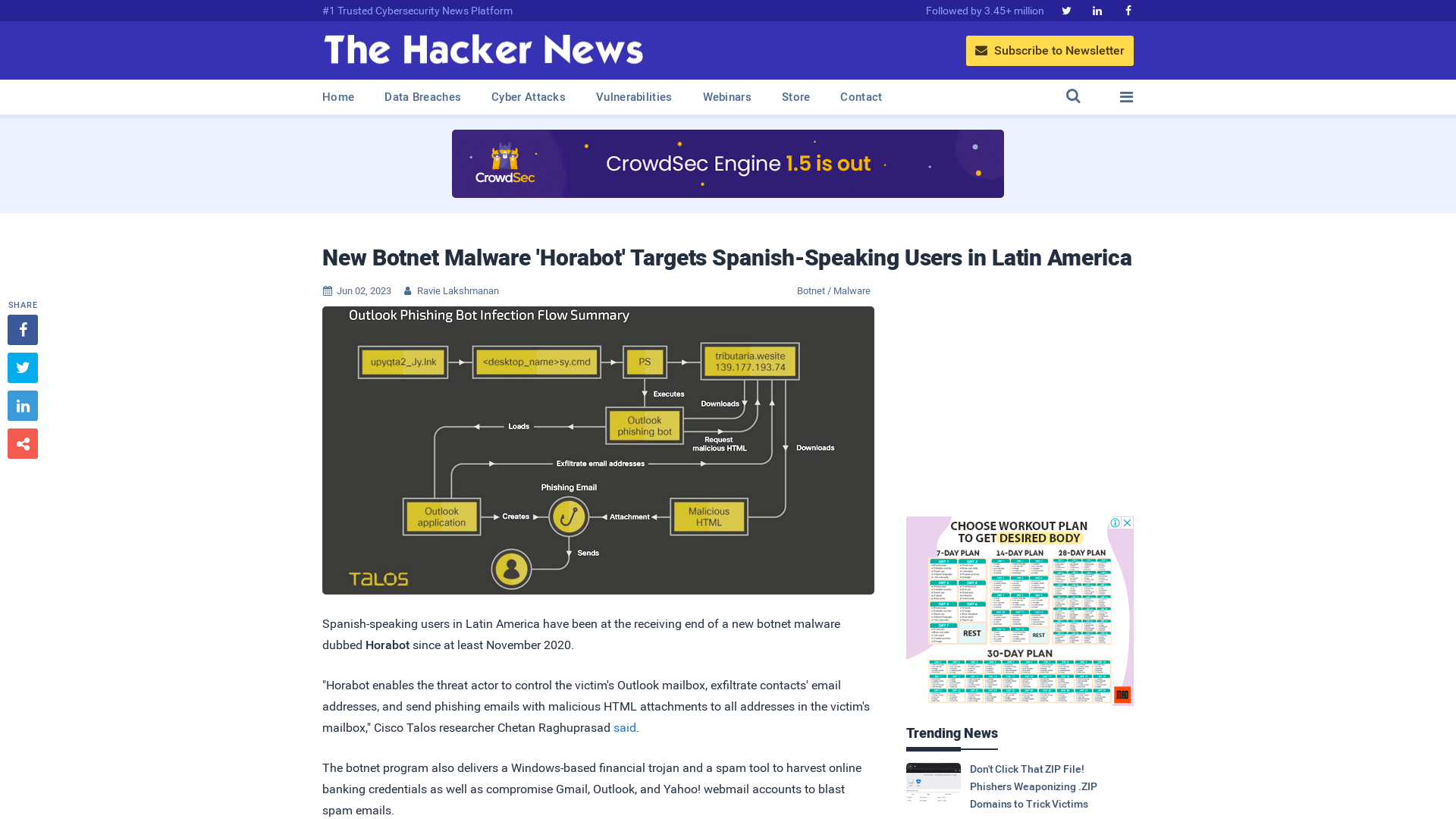Click the Subscribe to Newsletter button

click(x=1050, y=50)
